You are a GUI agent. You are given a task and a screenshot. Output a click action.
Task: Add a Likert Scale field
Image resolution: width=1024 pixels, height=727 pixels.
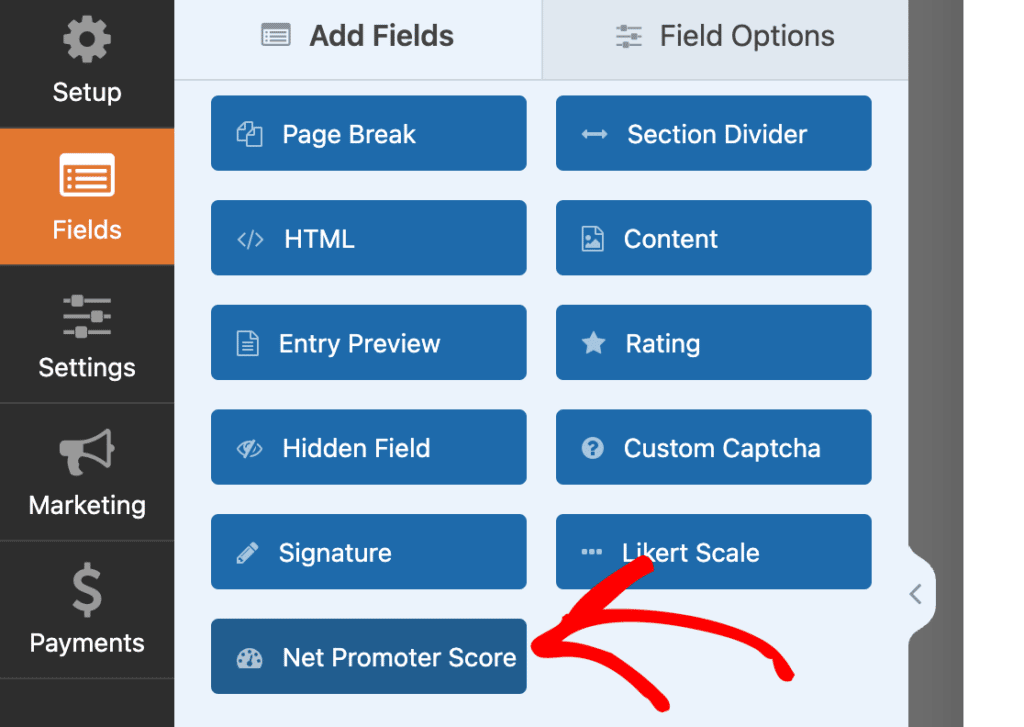tap(713, 551)
